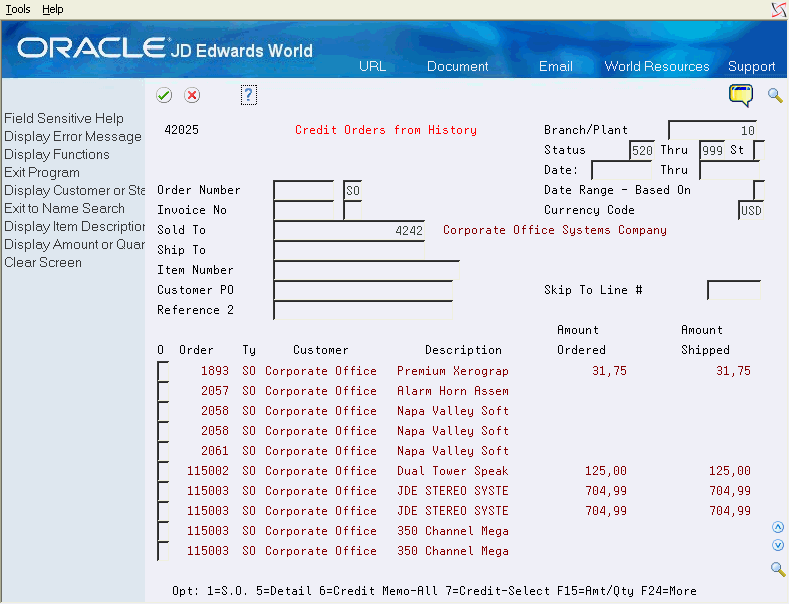Select Exit Program in sidebar

coord(42,173)
